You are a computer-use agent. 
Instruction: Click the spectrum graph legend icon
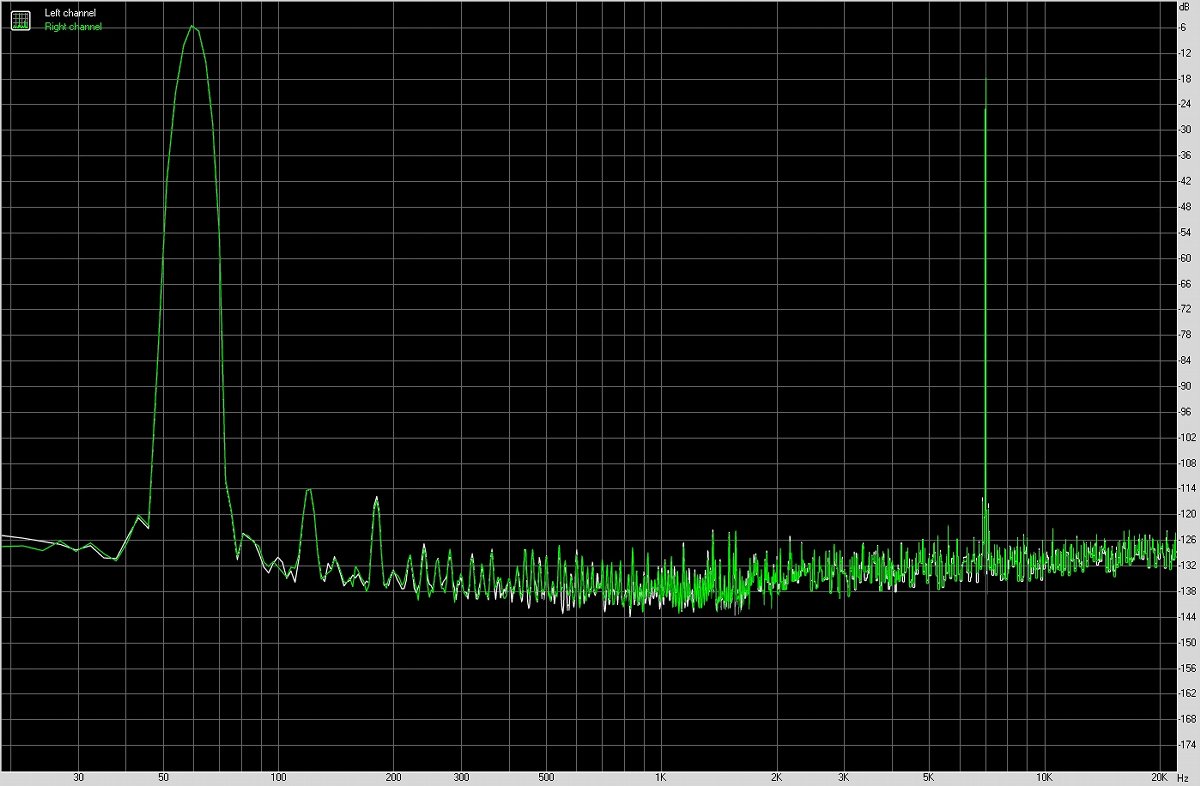20,19
